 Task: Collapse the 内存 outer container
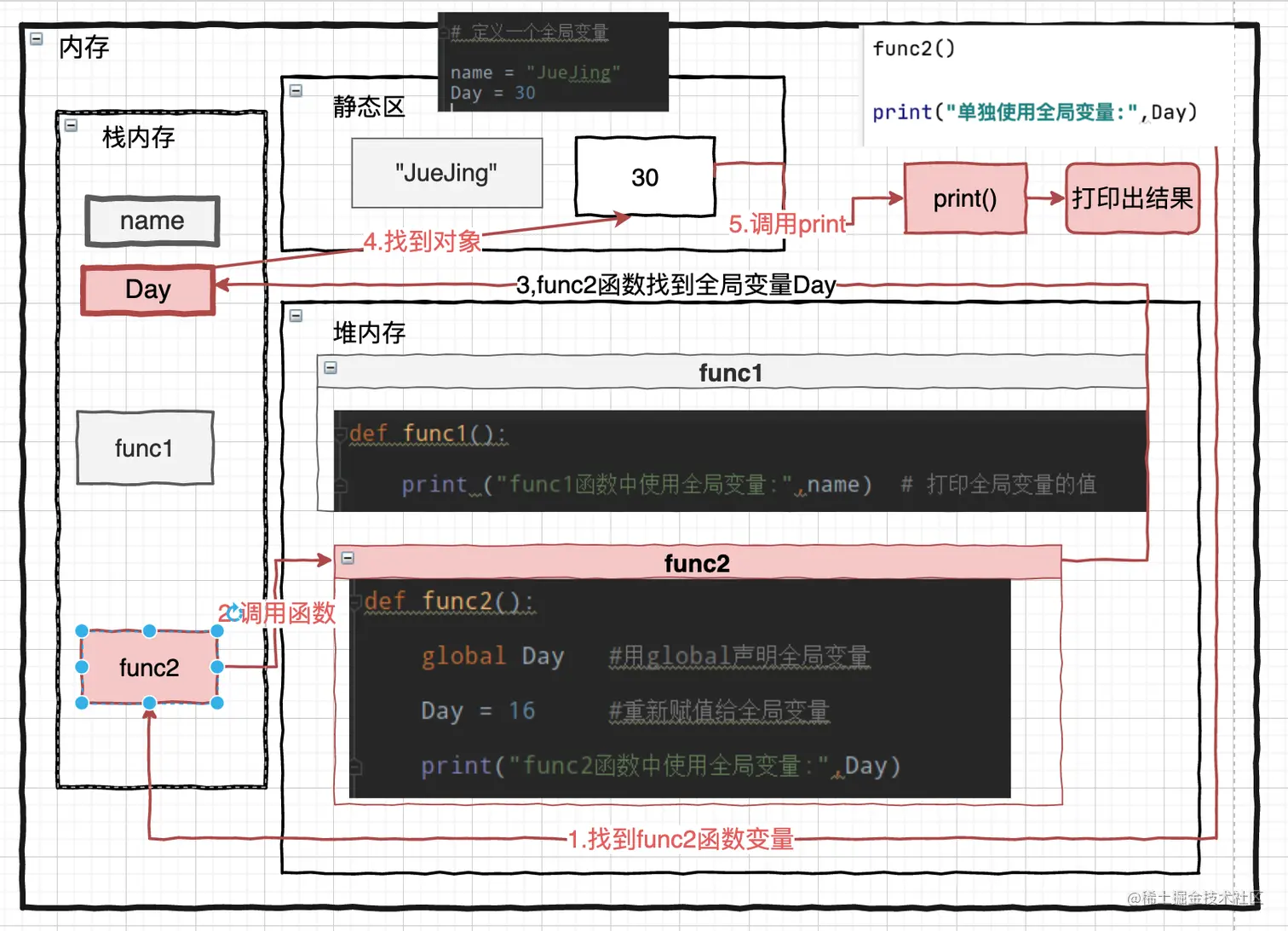37,38
